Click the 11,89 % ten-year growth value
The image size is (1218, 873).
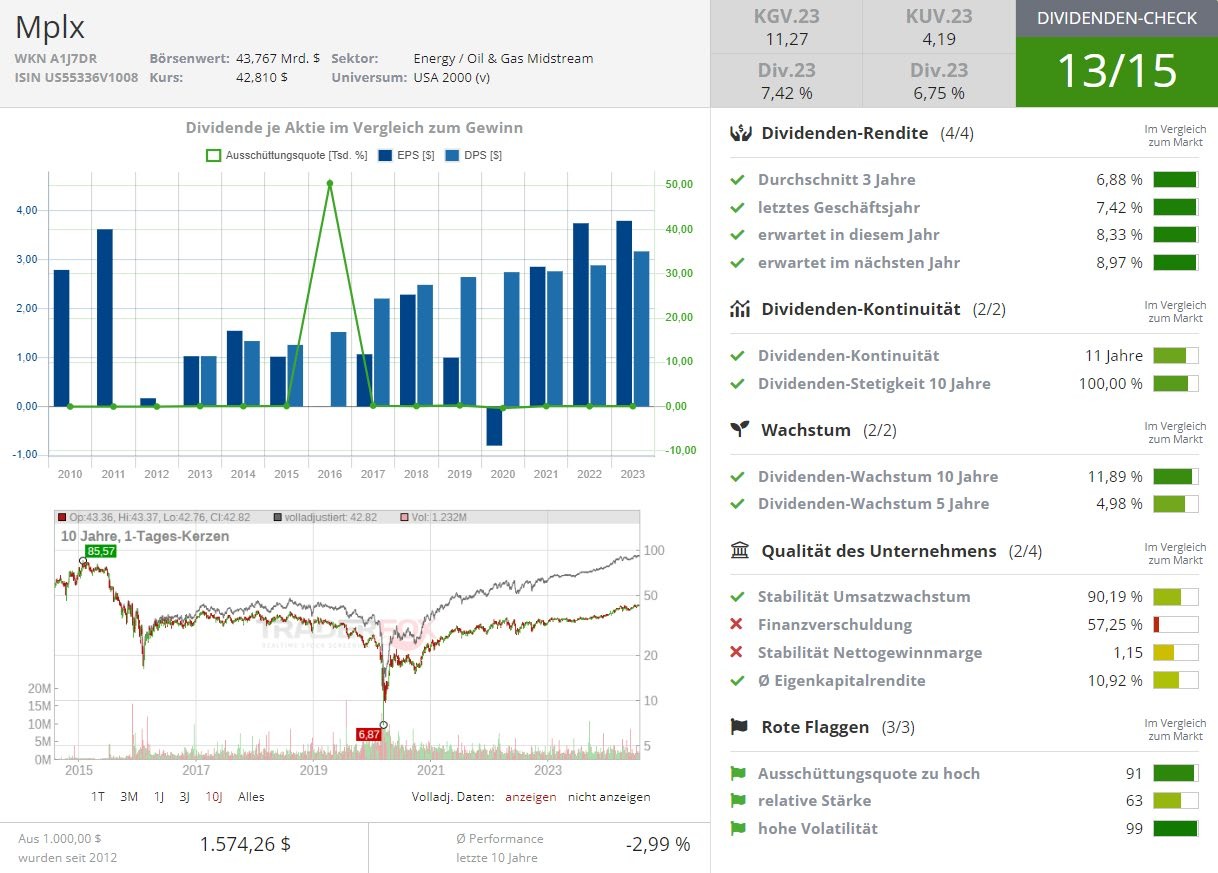tap(1115, 477)
